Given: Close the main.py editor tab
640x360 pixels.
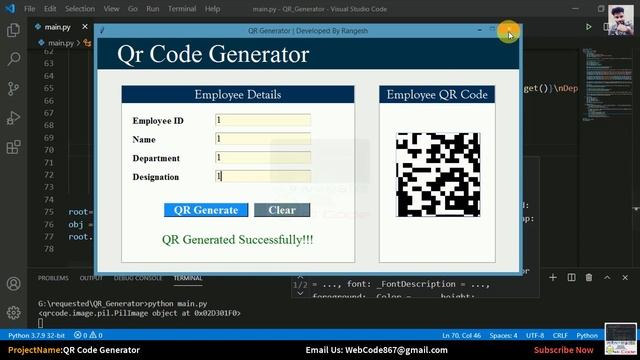Looking at the screenshot, I should (84, 27).
